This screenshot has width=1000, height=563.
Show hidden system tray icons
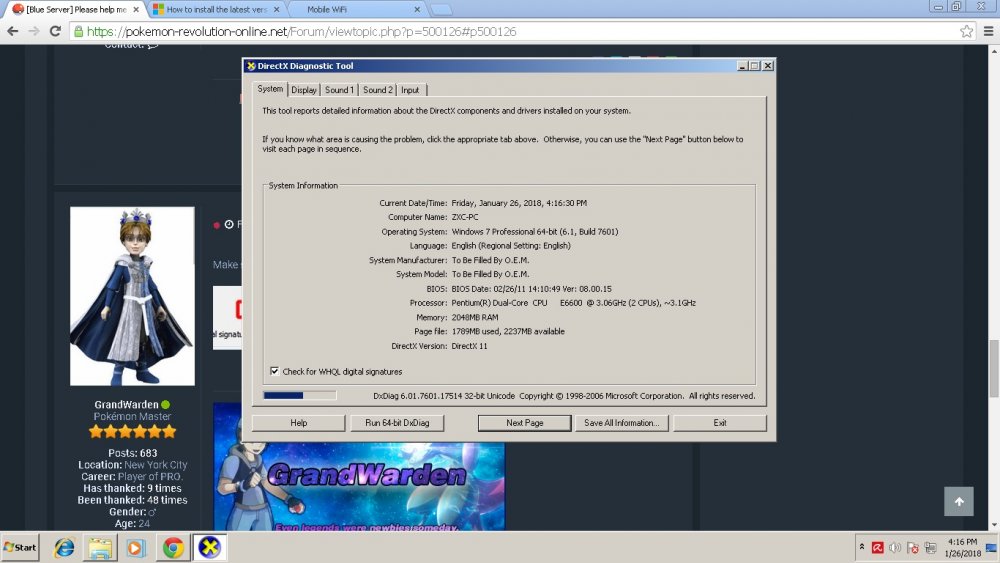click(x=862, y=548)
